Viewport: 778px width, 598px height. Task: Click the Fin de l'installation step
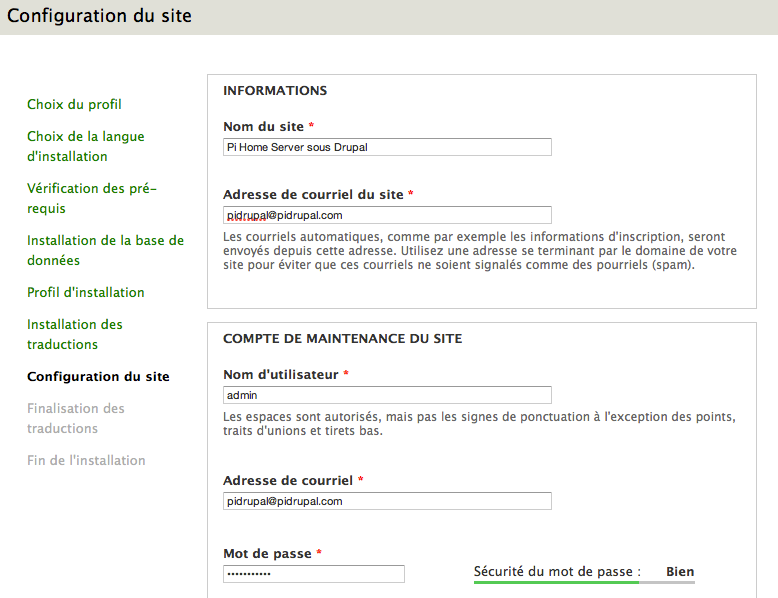(x=86, y=460)
